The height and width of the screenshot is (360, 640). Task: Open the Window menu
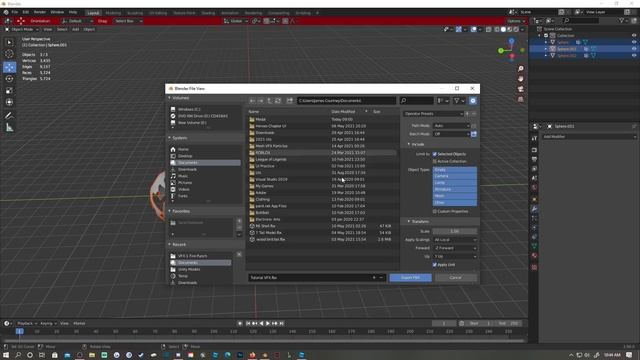coord(57,12)
